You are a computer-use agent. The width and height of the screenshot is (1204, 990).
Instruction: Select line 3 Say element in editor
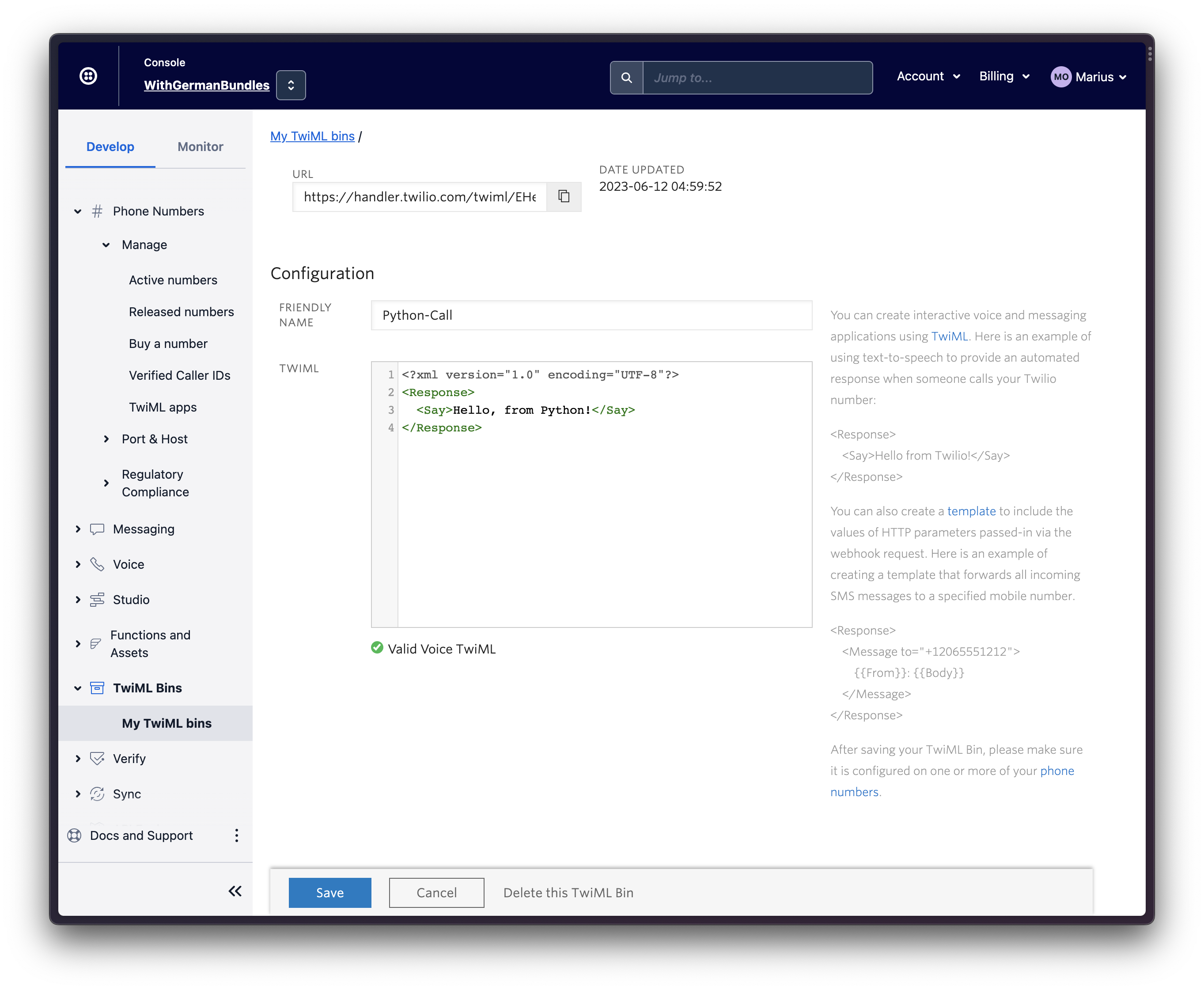525,410
